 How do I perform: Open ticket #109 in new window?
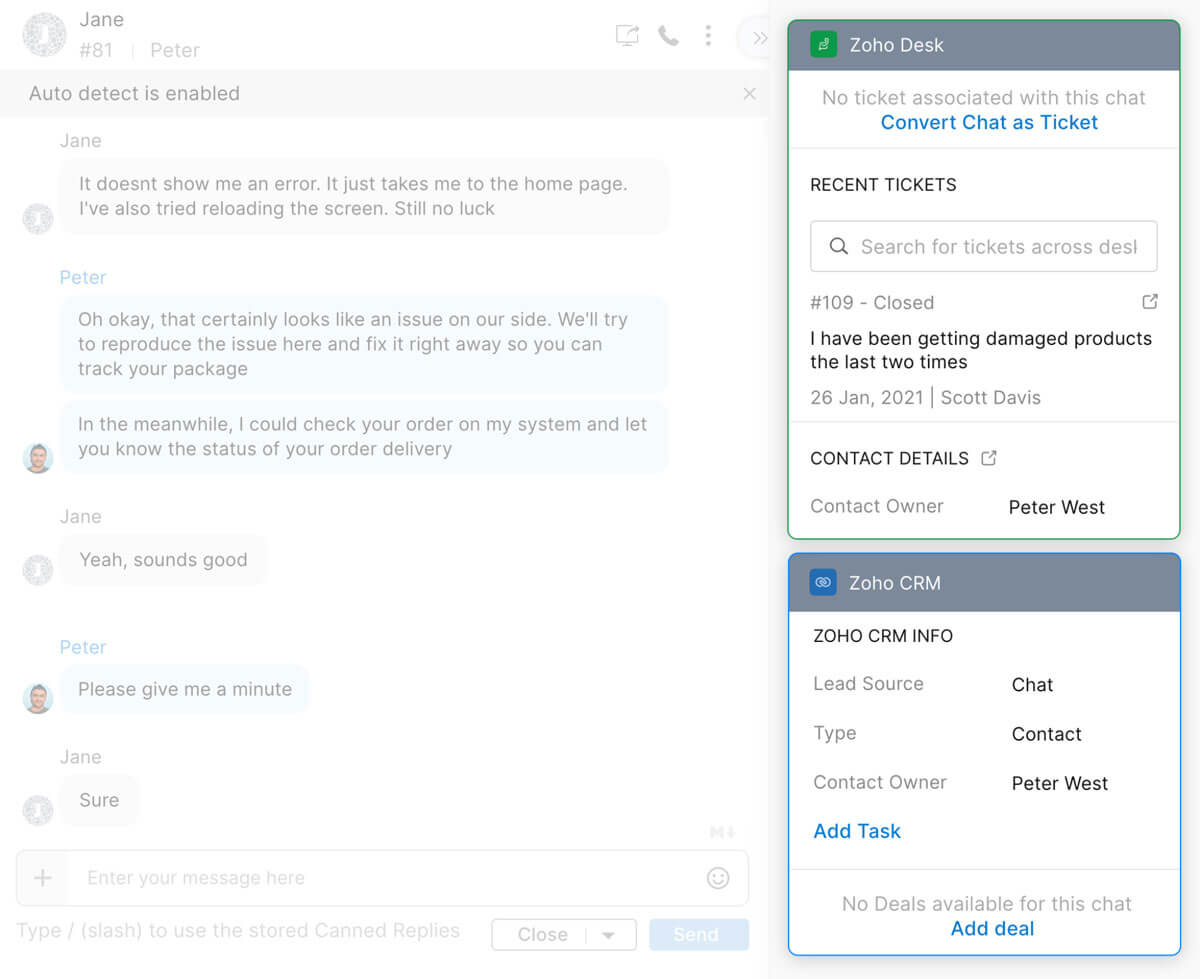click(1150, 301)
